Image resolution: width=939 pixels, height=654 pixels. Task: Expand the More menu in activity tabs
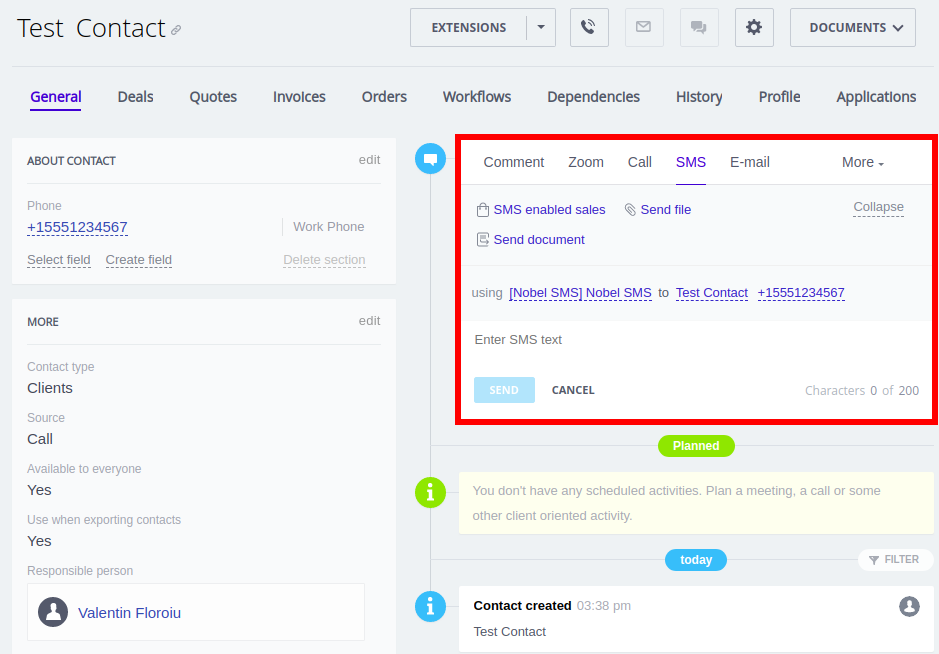[x=862, y=162]
